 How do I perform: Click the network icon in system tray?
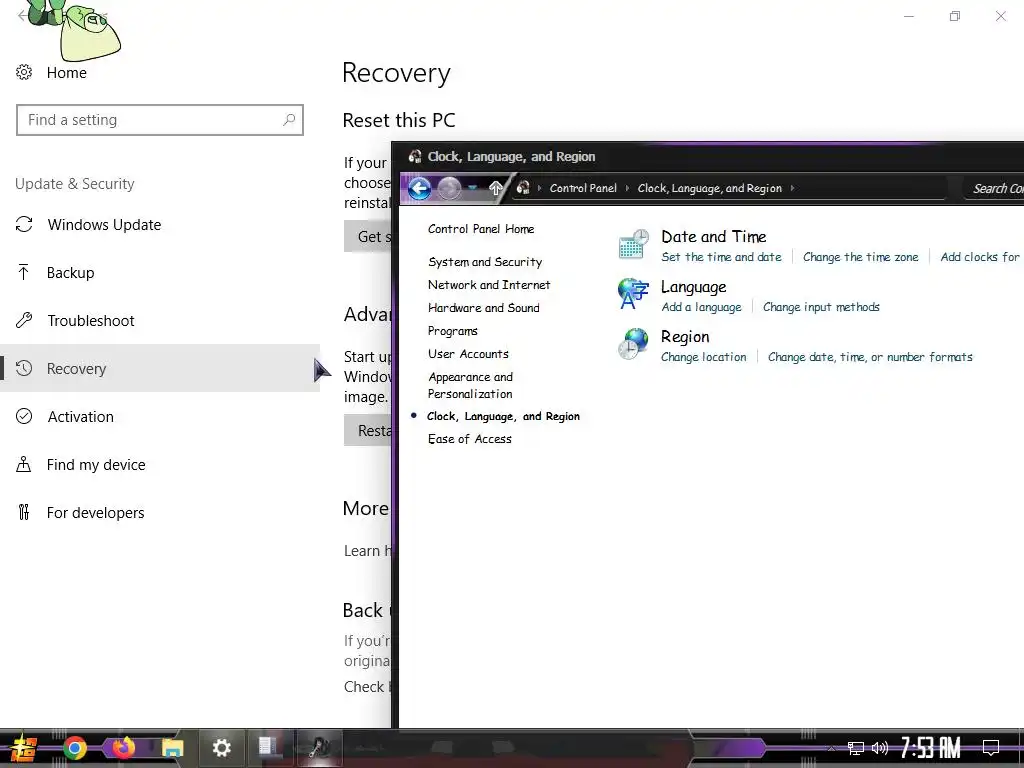(856, 748)
